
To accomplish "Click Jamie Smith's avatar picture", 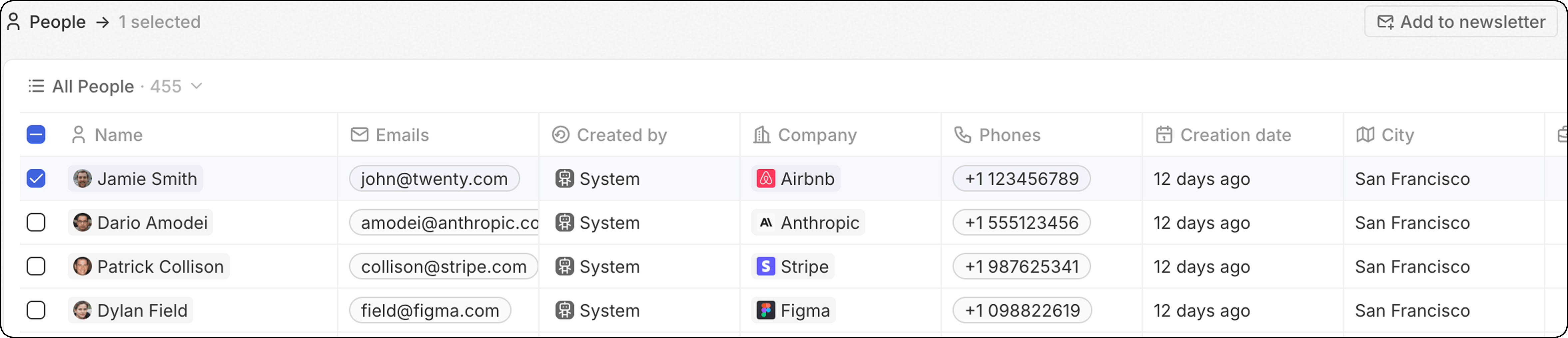I will (x=82, y=179).
